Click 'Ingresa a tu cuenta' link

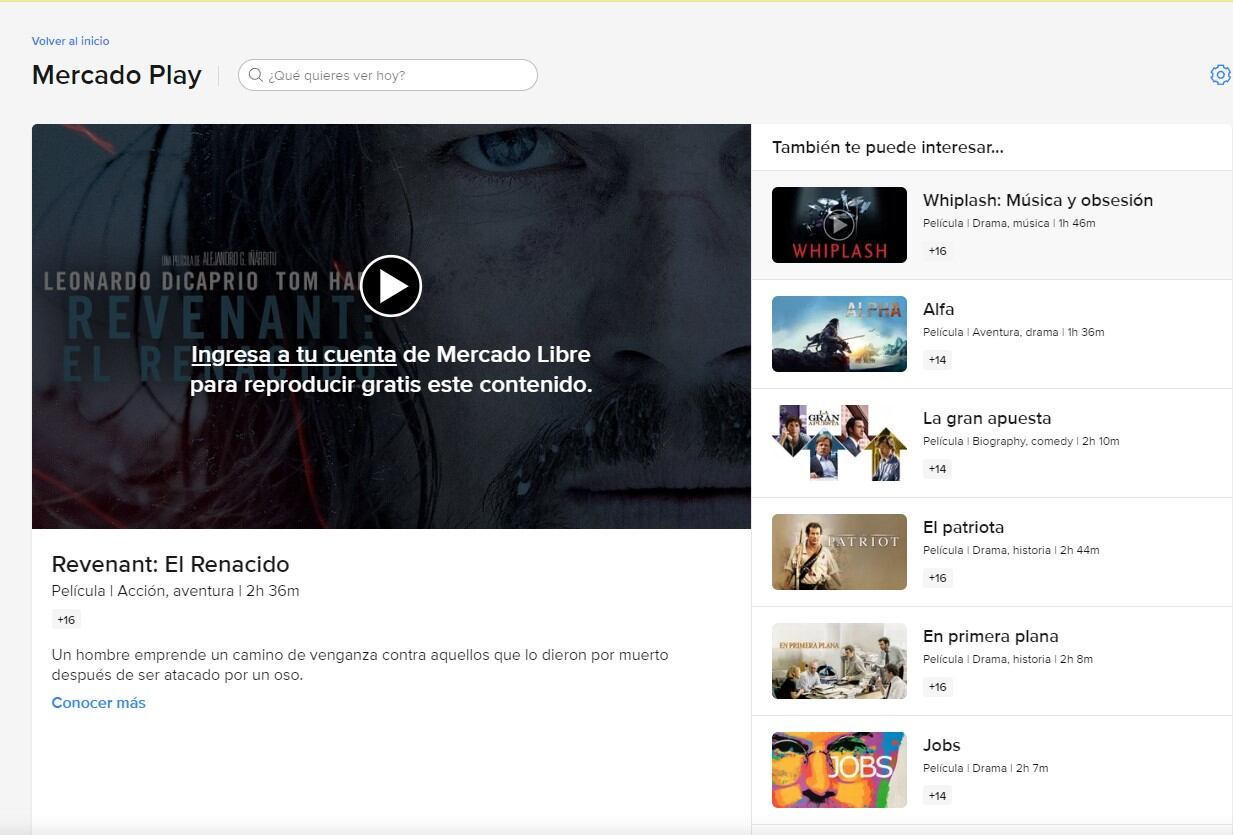(x=293, y=355)
